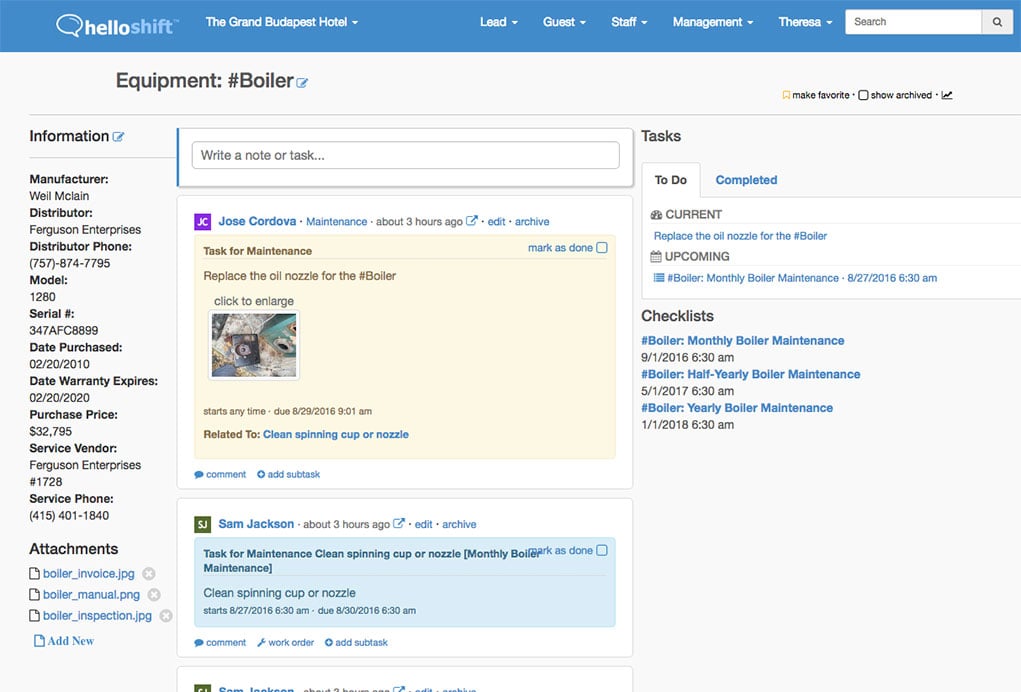Open The Grand Budapest Hotel selector
The image size is (1021, 692).
pos(281,21)
